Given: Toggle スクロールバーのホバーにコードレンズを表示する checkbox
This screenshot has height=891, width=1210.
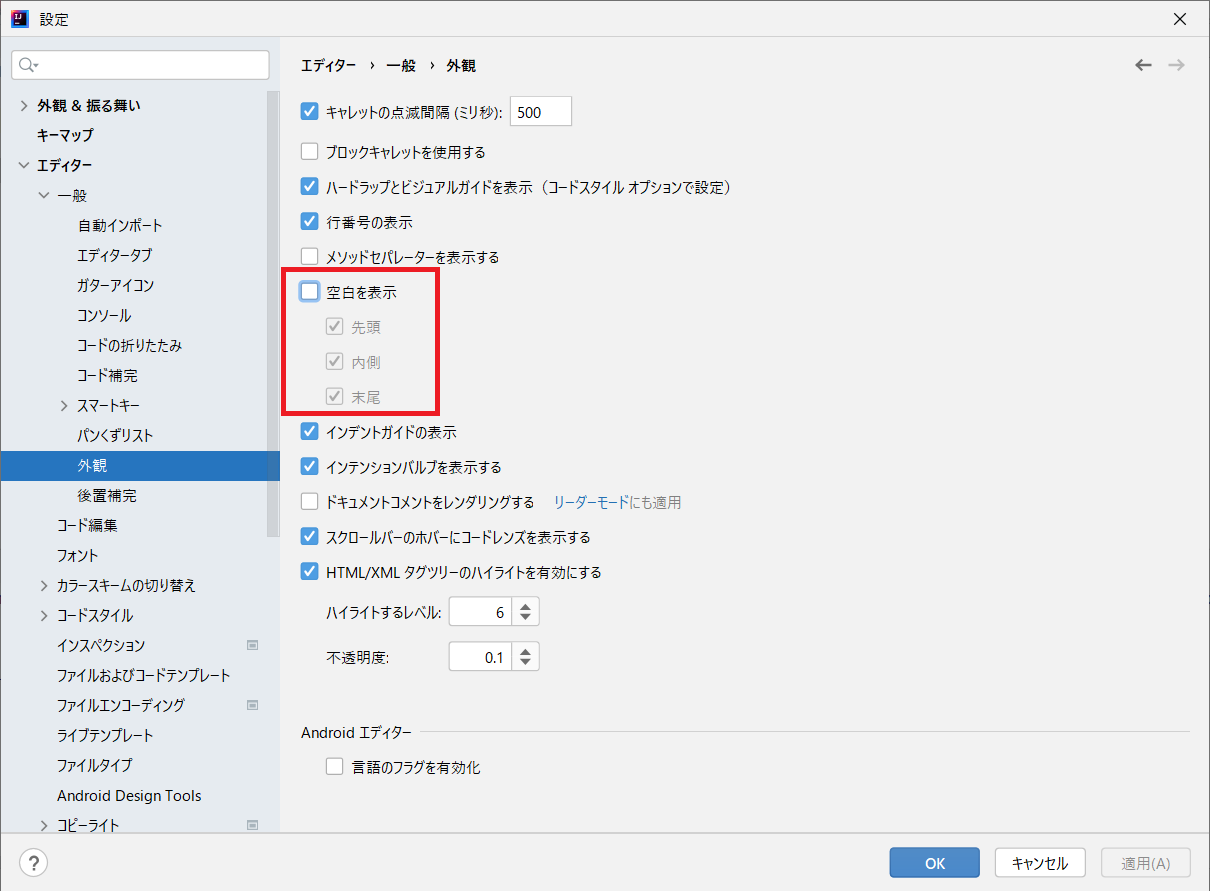Looking at the screenshot, I should click(x=310, y=537).
